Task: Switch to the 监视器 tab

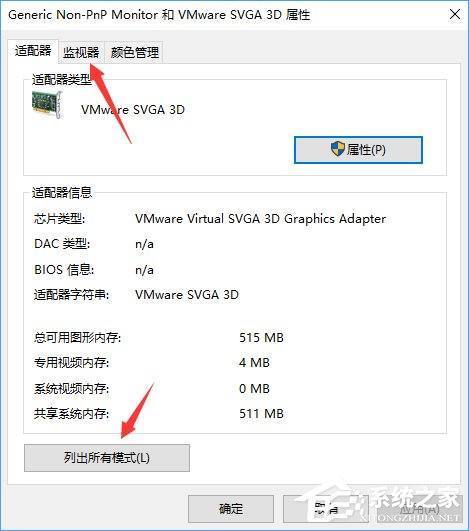Action: [81, 52]
